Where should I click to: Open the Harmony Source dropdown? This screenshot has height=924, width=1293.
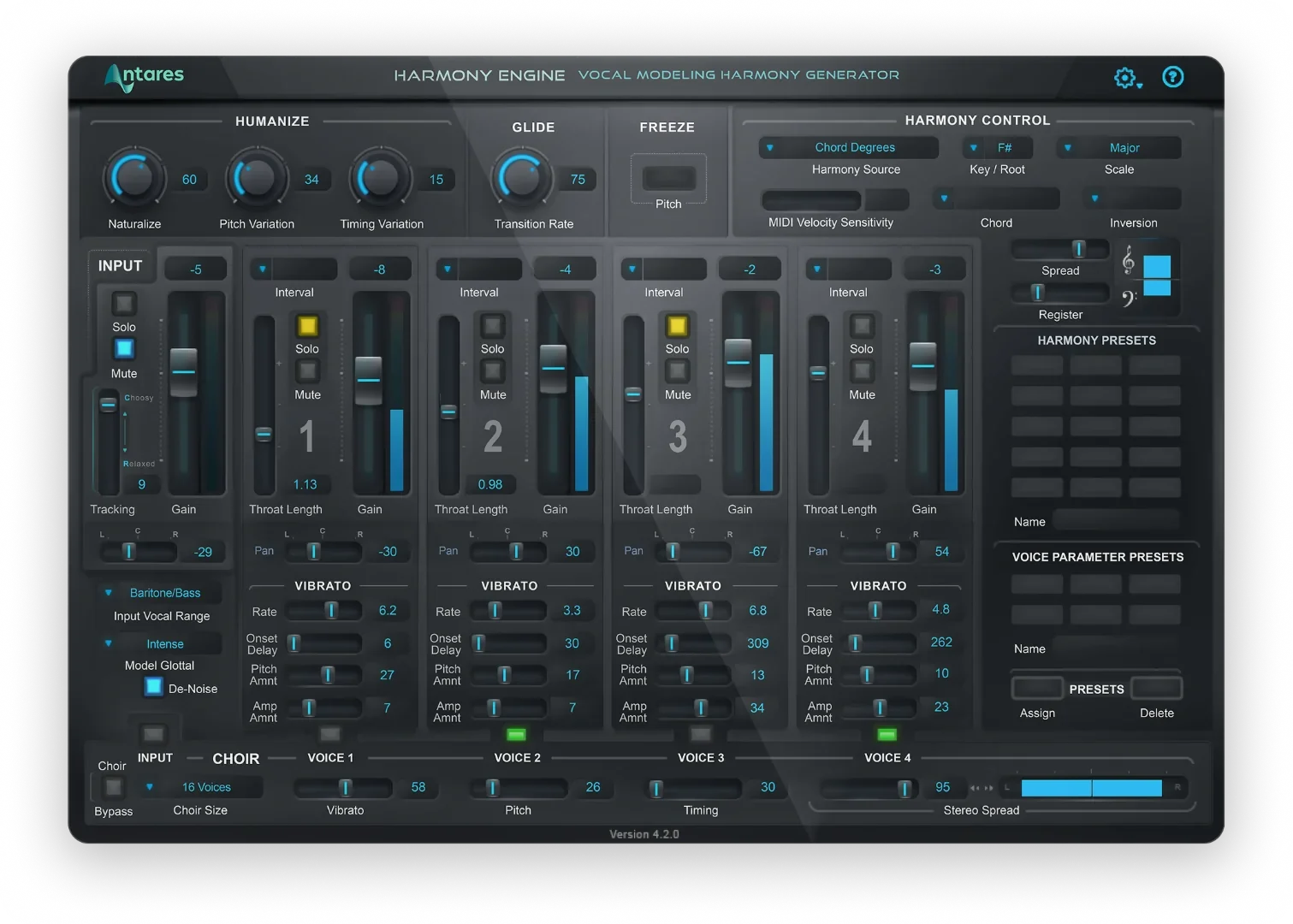click(x=849, y=147)
